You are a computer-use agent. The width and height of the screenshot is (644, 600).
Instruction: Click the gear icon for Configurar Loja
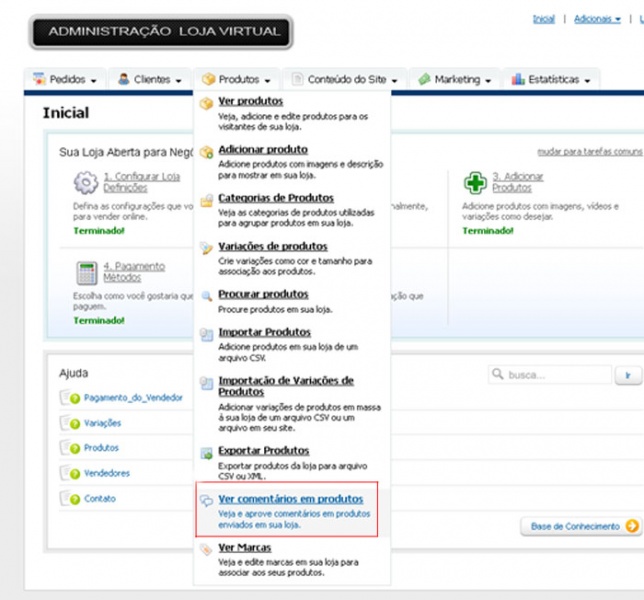click(x=86, y=183)
